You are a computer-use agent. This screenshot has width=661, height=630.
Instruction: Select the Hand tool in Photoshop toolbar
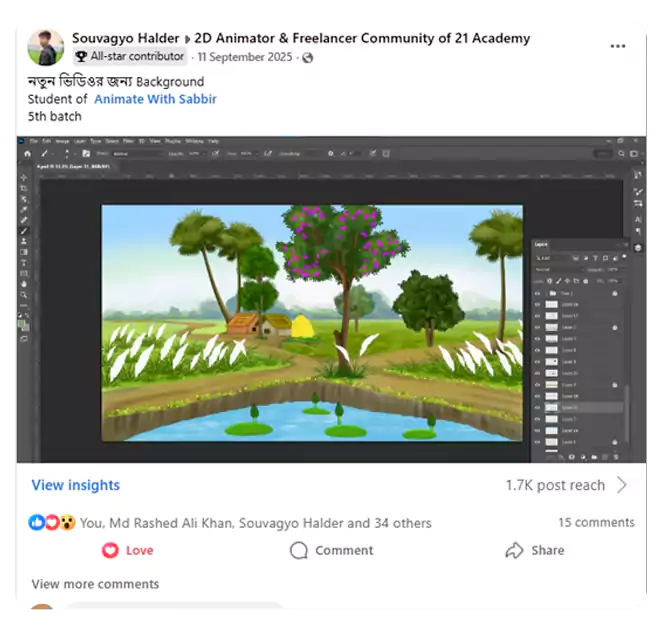pyautogui.click(x=23, y=284)
